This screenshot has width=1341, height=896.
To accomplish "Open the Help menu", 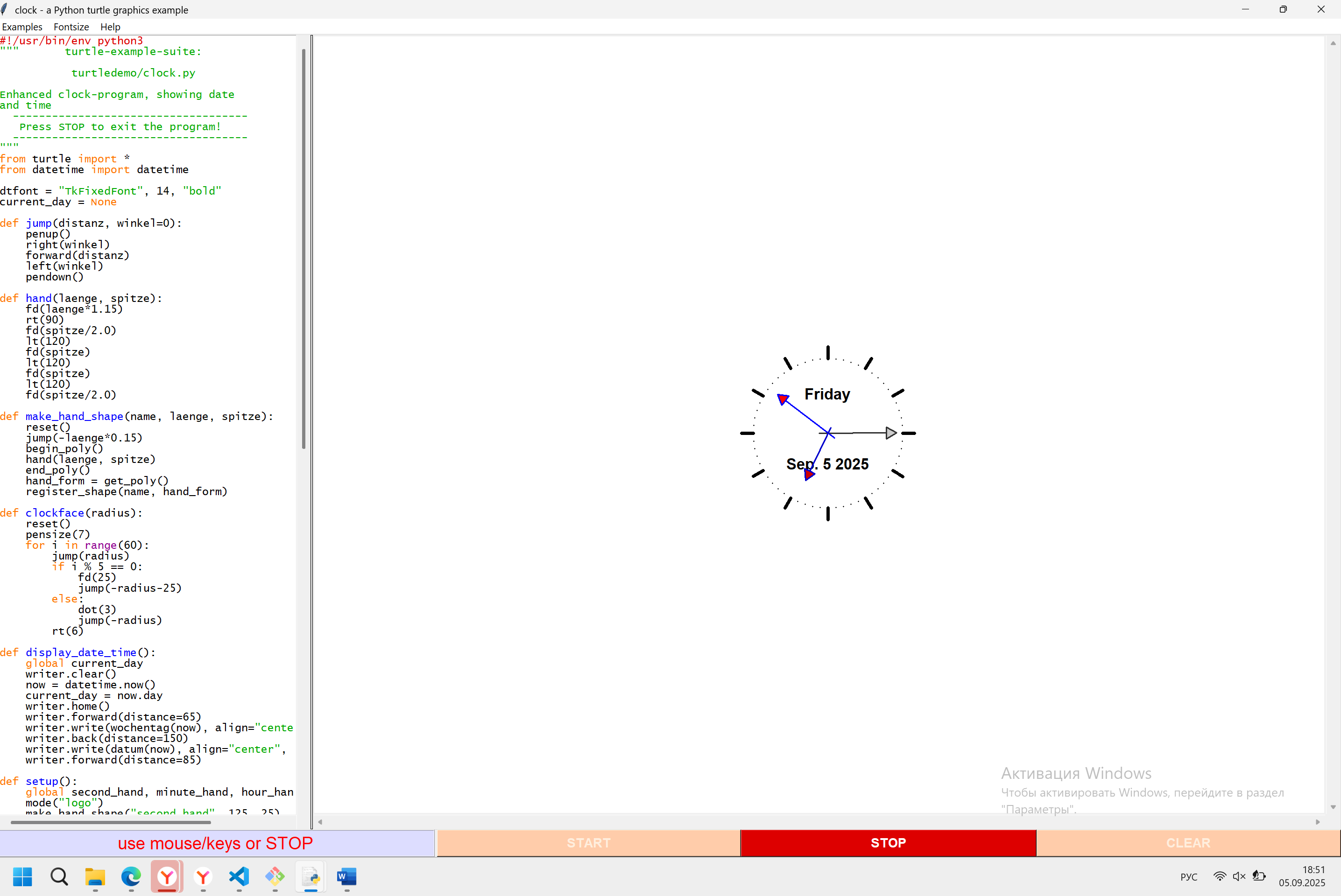I will pos(110,27).
